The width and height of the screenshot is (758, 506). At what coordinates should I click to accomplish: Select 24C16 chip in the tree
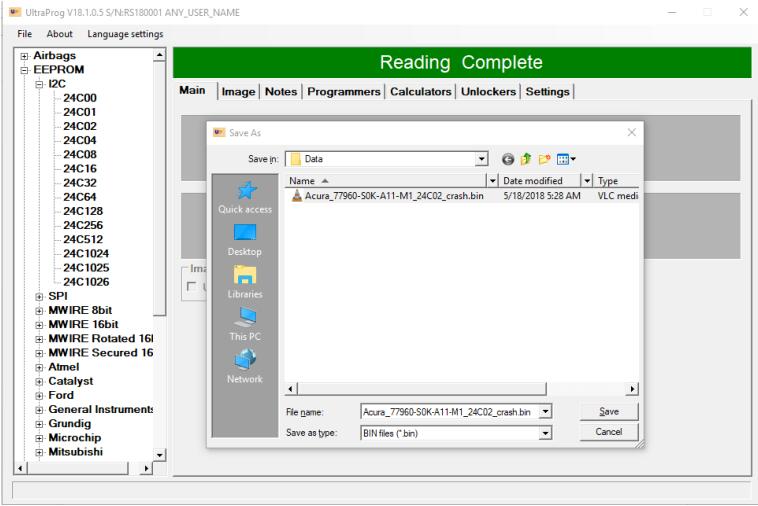tap(80, 169)
